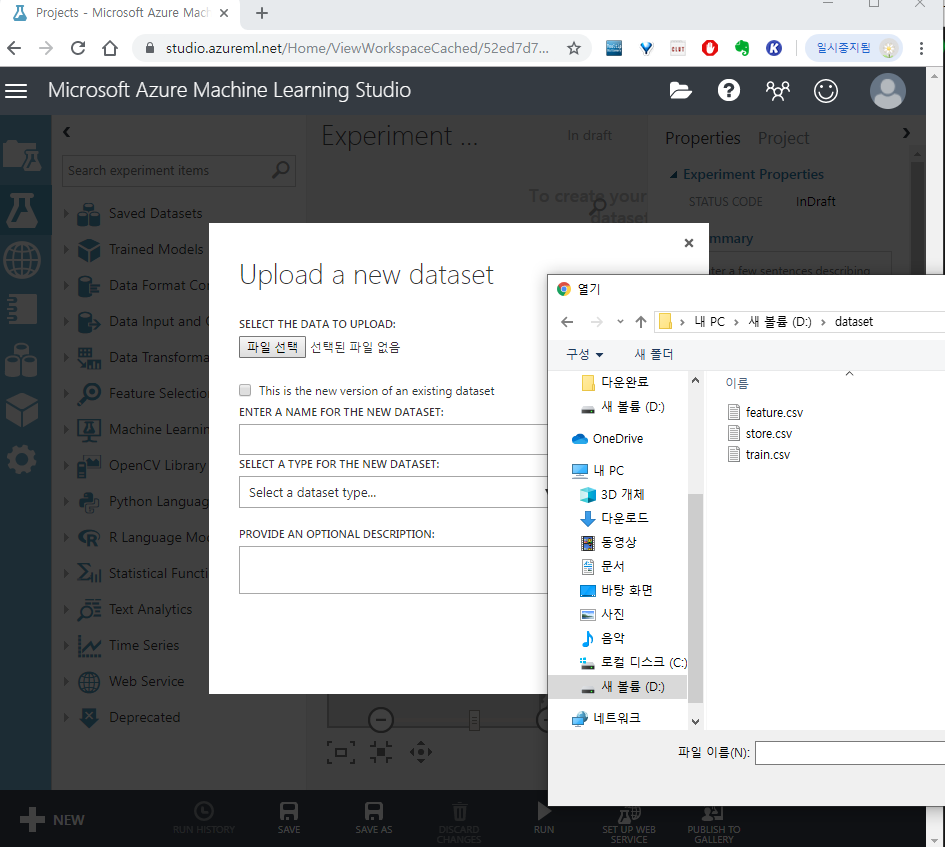Click 새 폴더 in the file dialog
The width and height of the screenshot is (945, 847).
[x=654, y=354]
